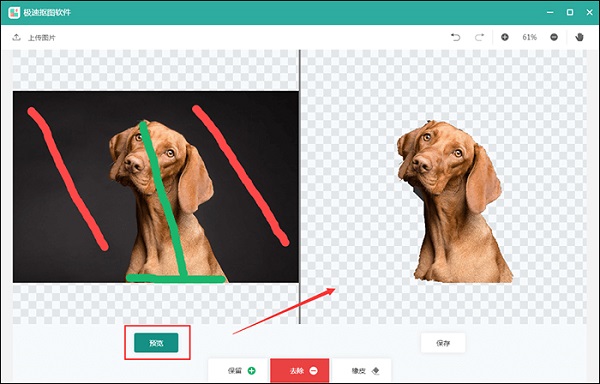
Task: Zoom out with the minus icon
Action: [x=554, y=37]
